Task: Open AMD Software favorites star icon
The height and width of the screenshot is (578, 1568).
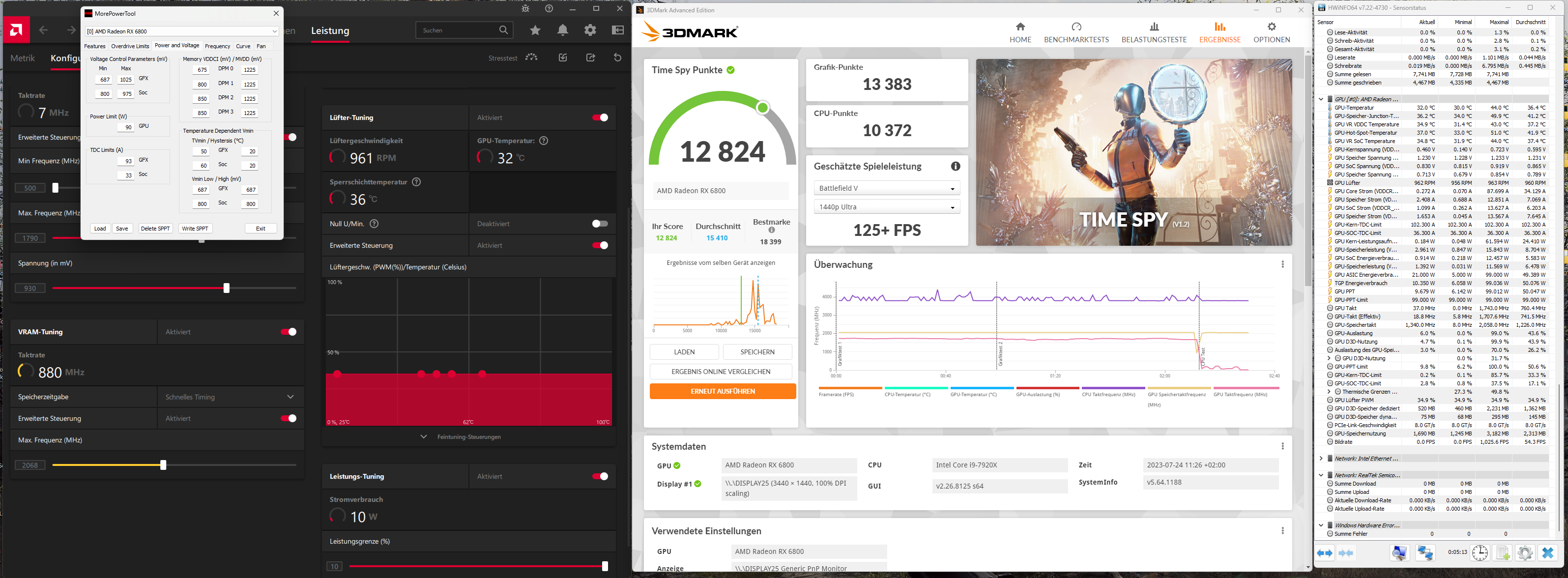Action: pyautogui.click(x=535, y=30)
